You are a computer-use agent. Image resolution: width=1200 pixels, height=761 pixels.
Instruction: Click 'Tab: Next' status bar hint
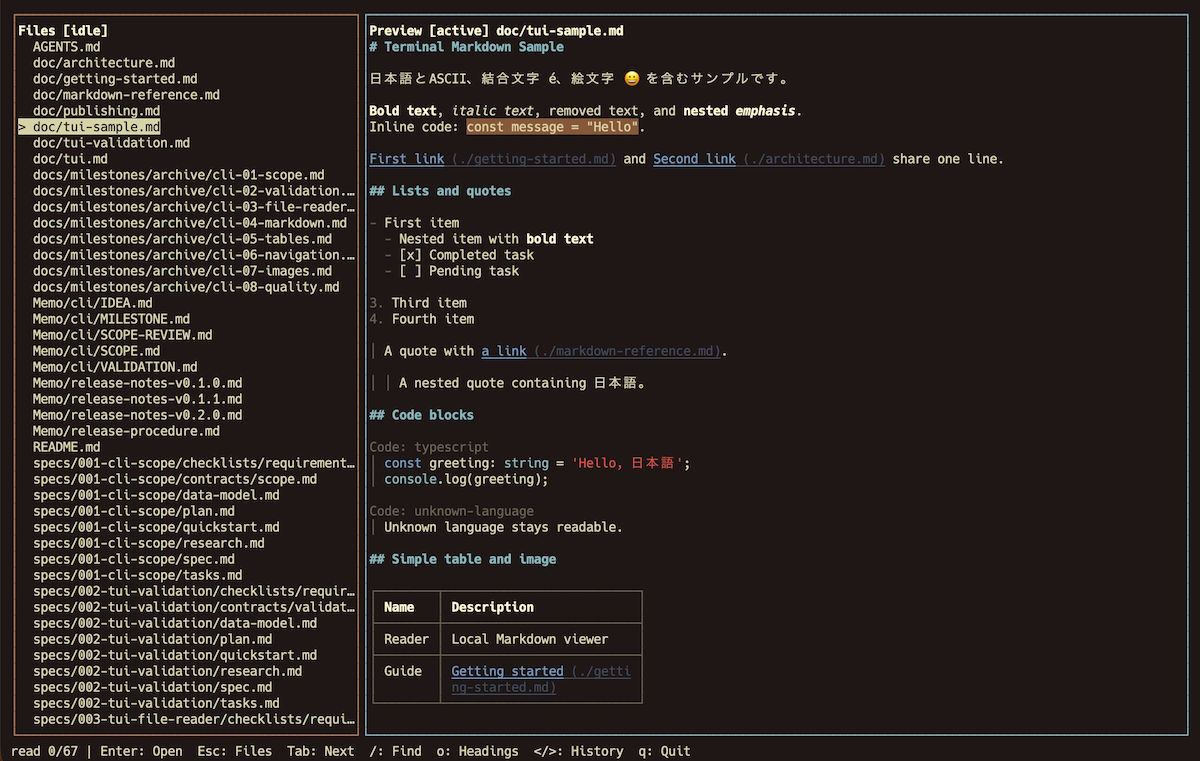(320, 751)
